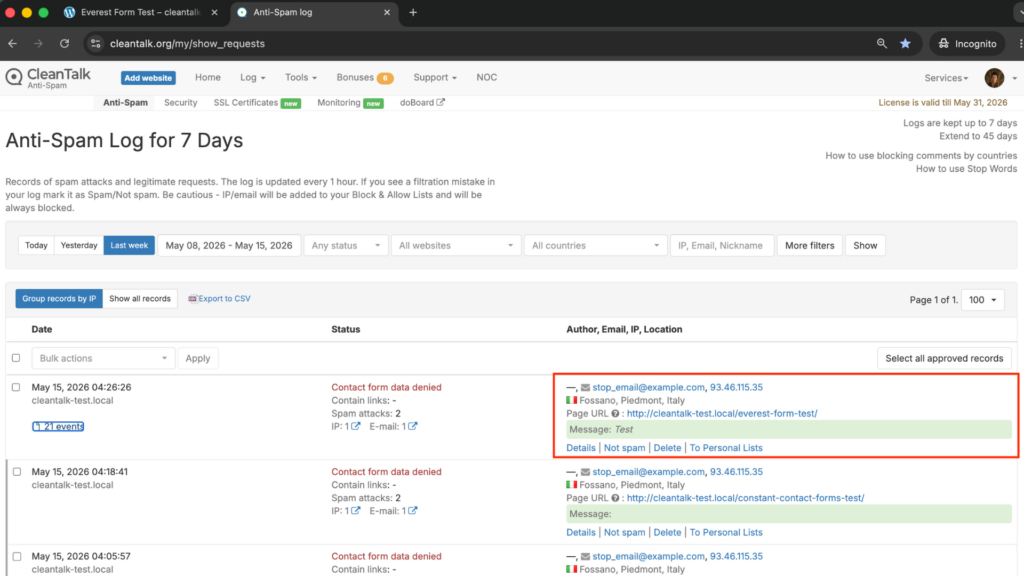Click the Apply bulk action button
This screenshot has width=1024, height=576.
click(x=197, y=358)
